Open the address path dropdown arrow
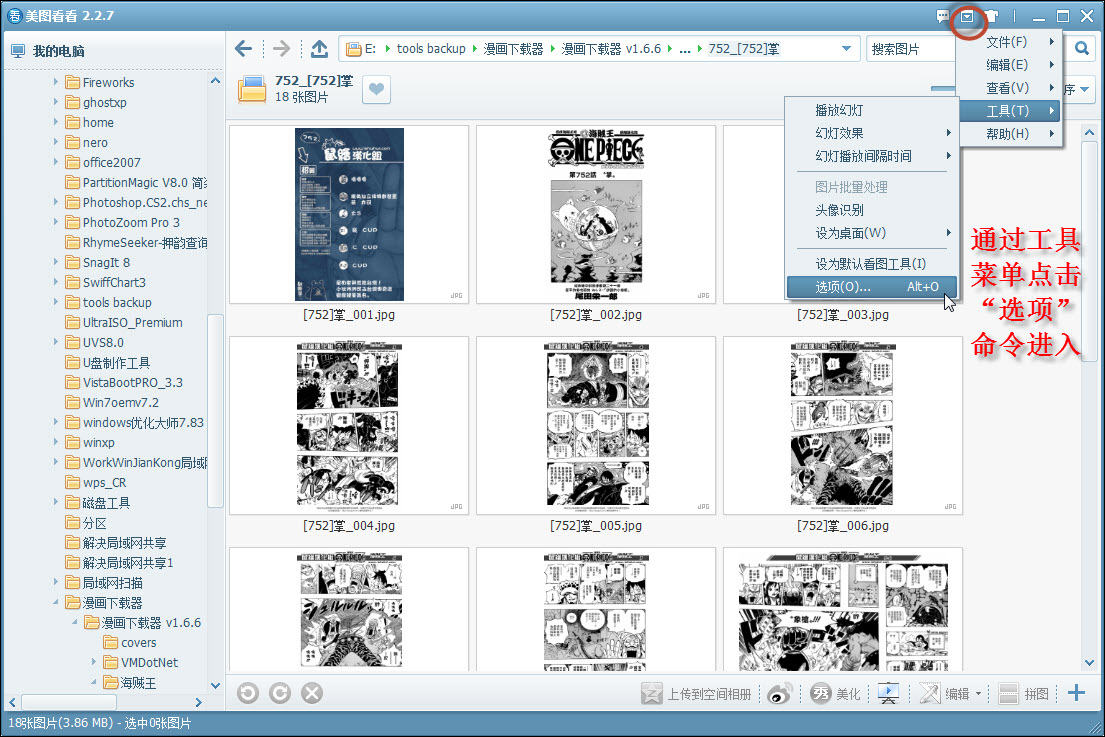Viewport: 1105px width, 737px height. point(846,49)
